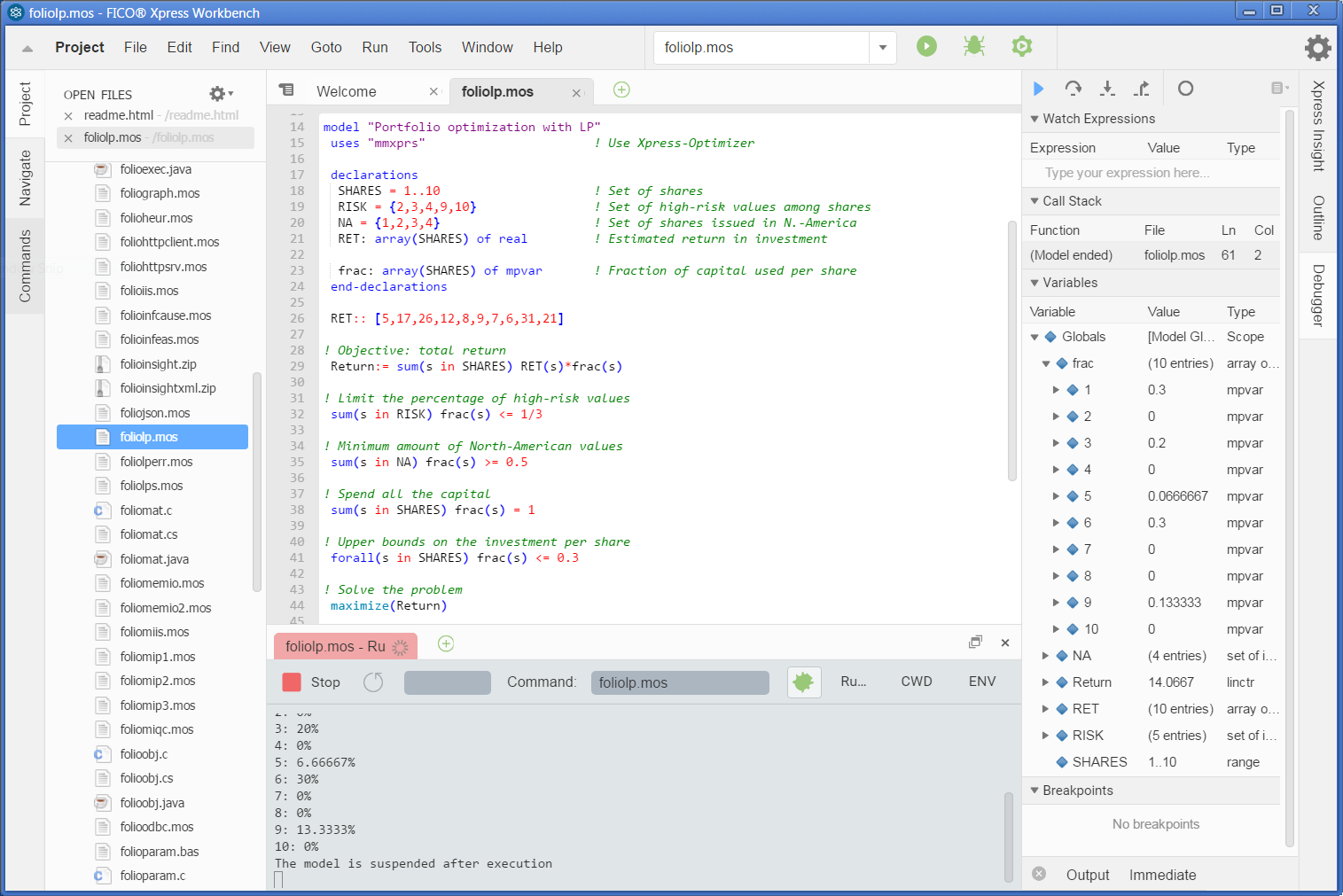Click the Stop button label
1343x896 pixels.
point(325,682)
